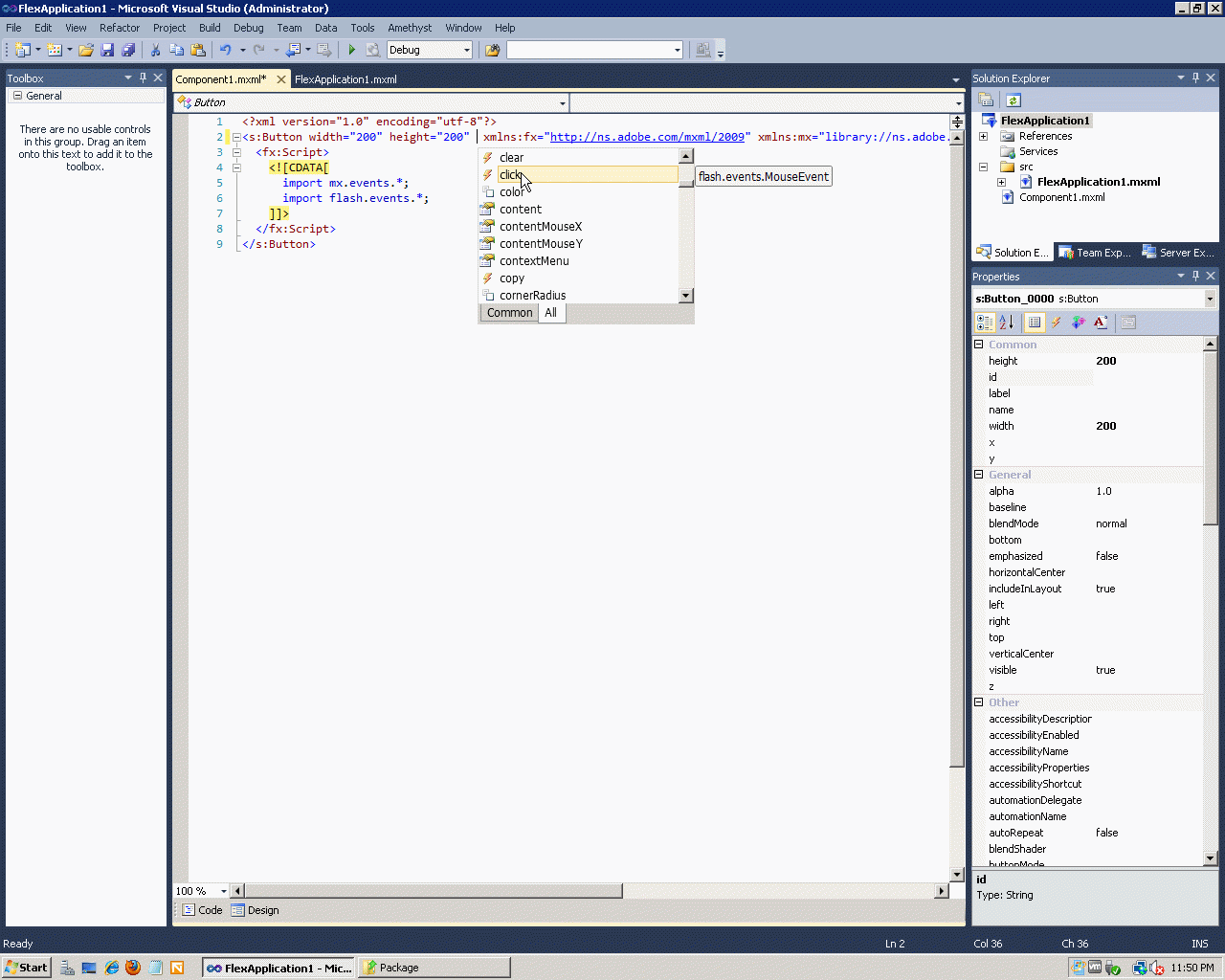The width and height of the screenshot is (1225, 980).
Task: Switch to the Team Explorer tab
Action: coord(1095,253)
